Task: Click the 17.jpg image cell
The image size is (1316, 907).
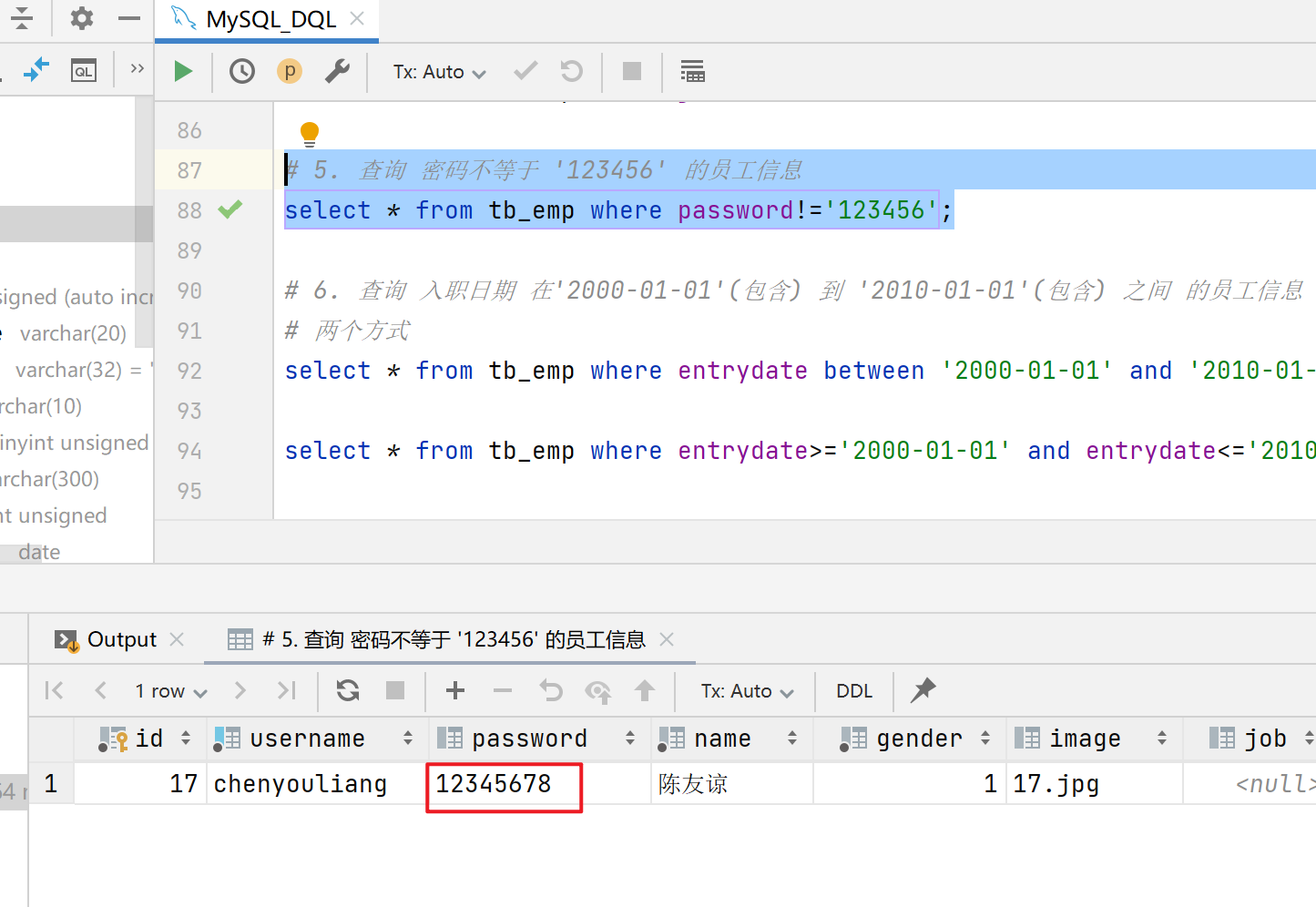Action: [1094, 784]
